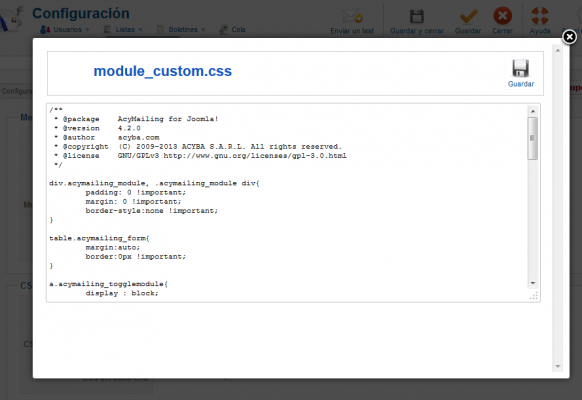Click the modal's outer scroll down arrow
This screenshot has height=400, width=582.
point(558,366)
